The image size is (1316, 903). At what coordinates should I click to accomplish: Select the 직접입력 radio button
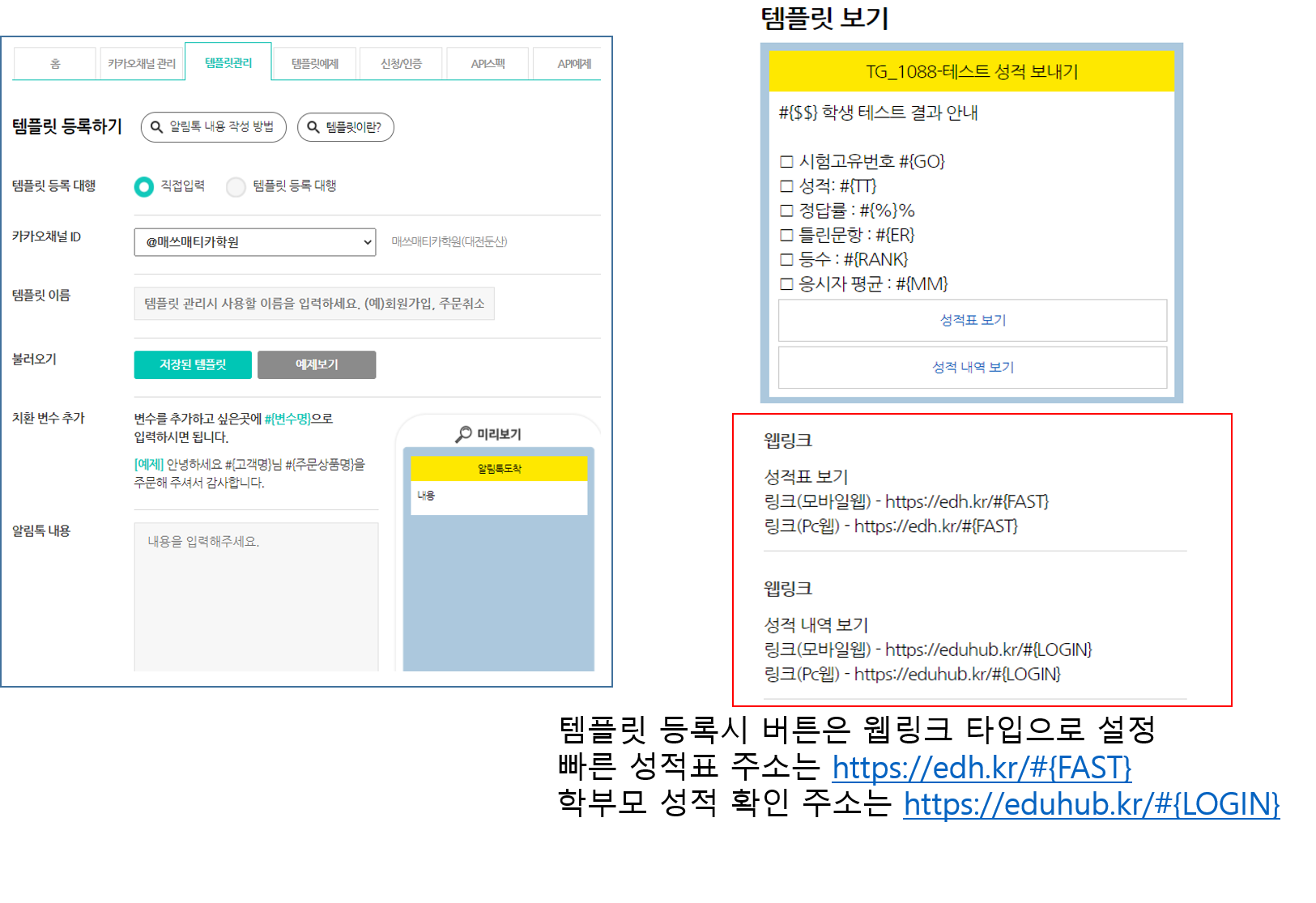tap(144, 187)
